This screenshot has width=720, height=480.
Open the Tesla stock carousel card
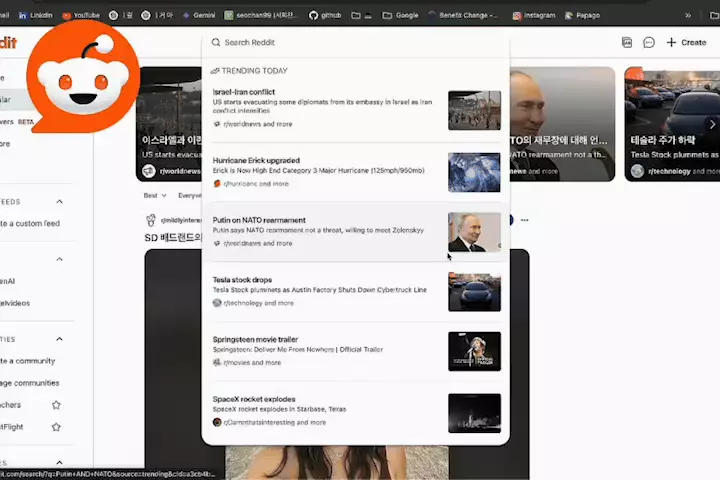672,124
